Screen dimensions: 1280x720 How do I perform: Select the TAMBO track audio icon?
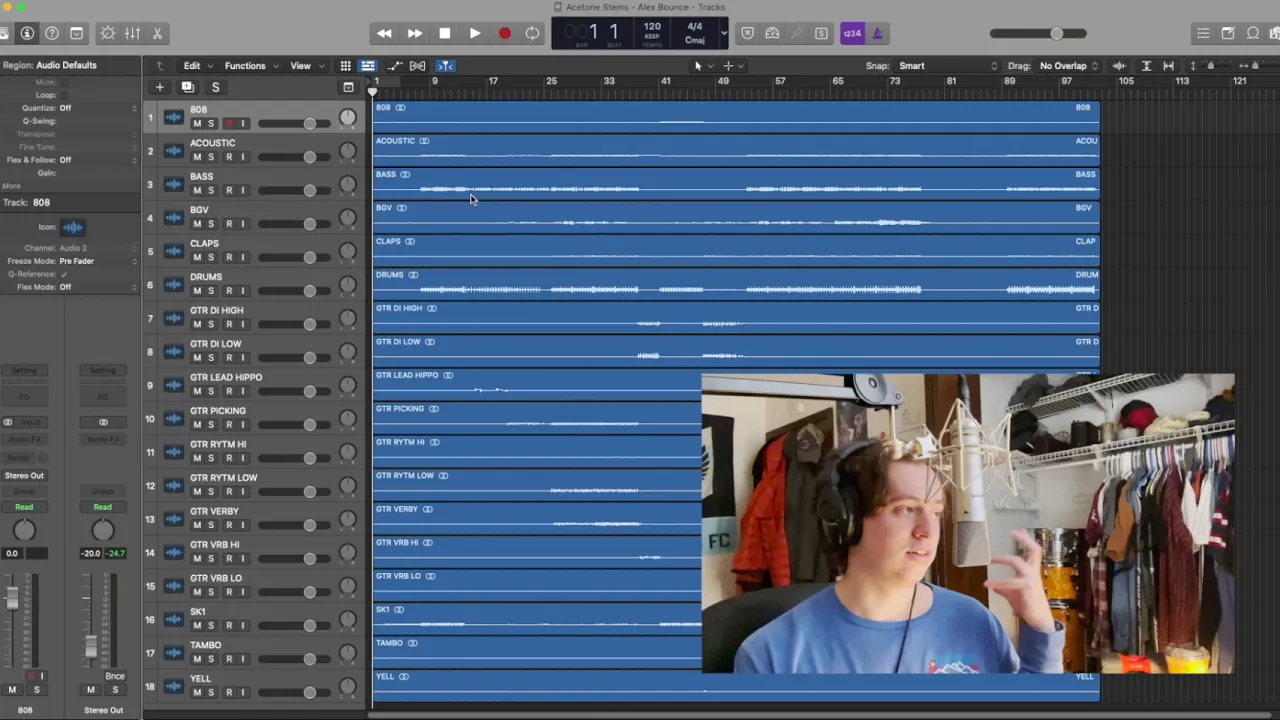(x=173, y=653)
